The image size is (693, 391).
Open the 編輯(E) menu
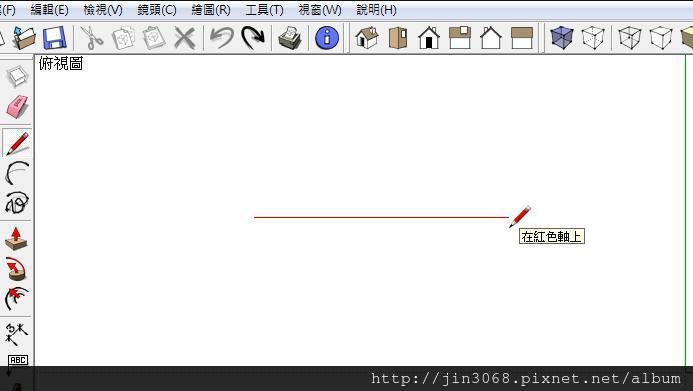[50, 10]
